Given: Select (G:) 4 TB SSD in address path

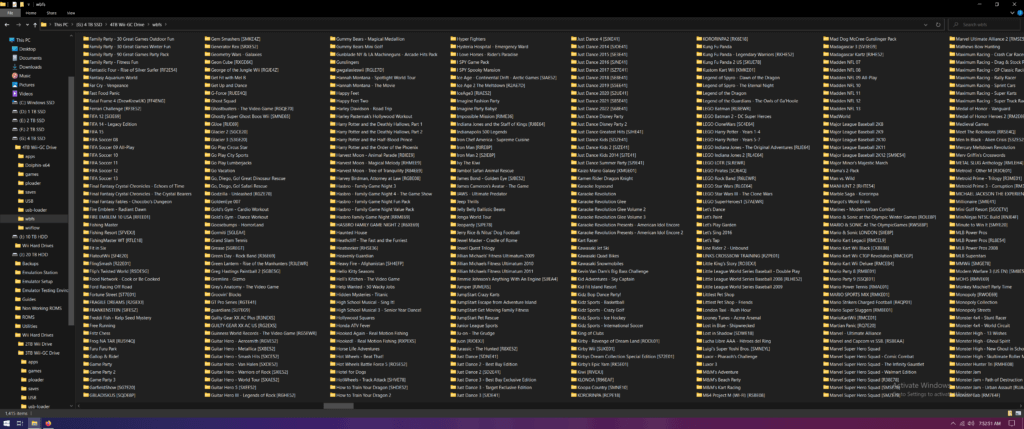Looking at the screenshot, I should pos(90,25).
